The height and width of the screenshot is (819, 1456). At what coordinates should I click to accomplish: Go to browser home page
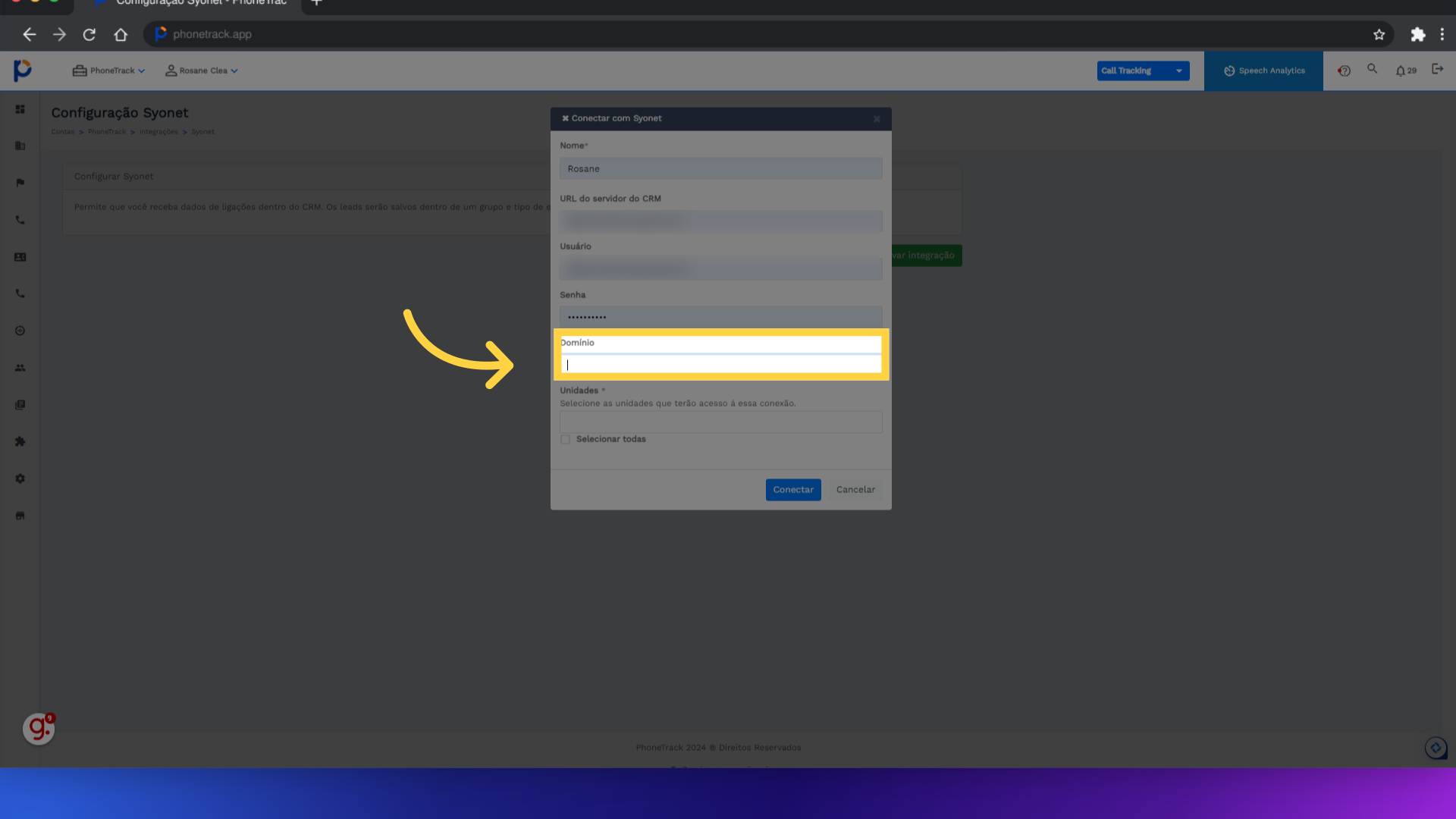coord(121,34)
